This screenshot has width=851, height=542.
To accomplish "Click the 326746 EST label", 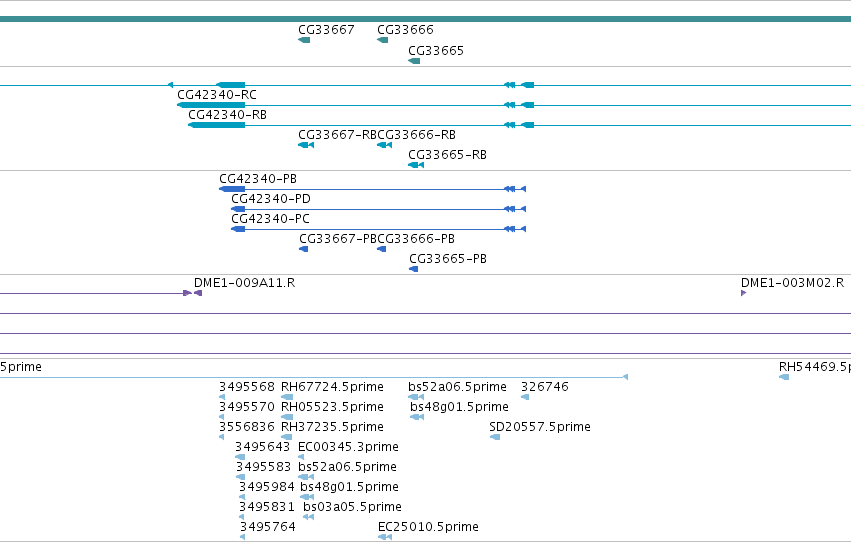I will coord(545,387).
